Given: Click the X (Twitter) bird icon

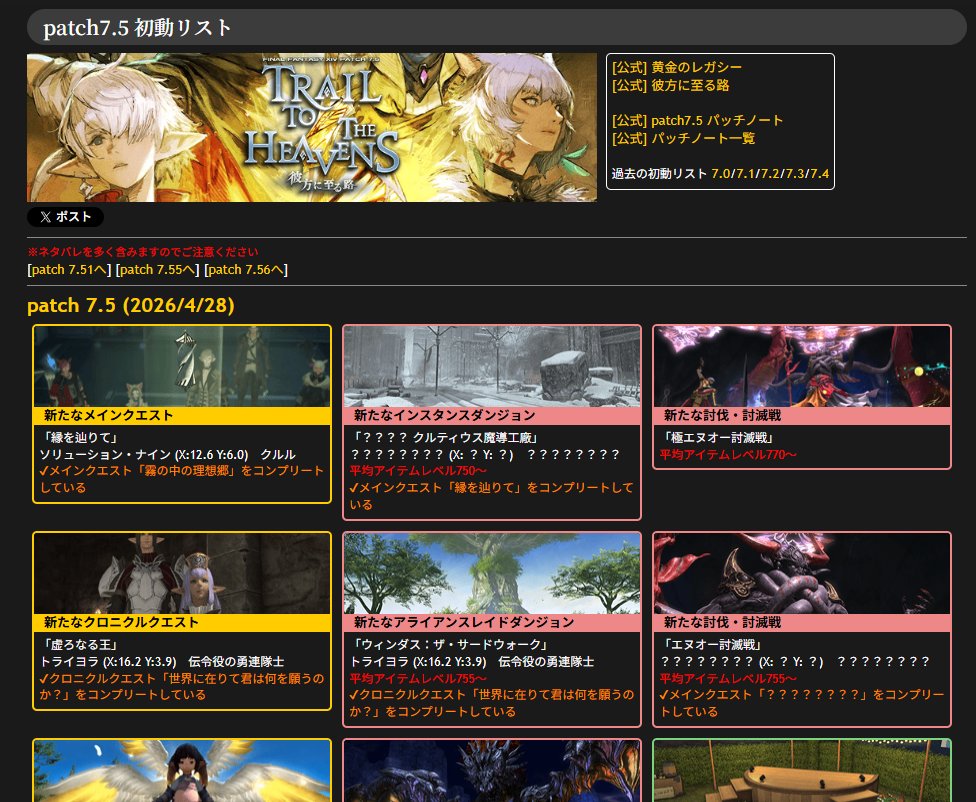Looking at the screenshot, I should point(45,216).
